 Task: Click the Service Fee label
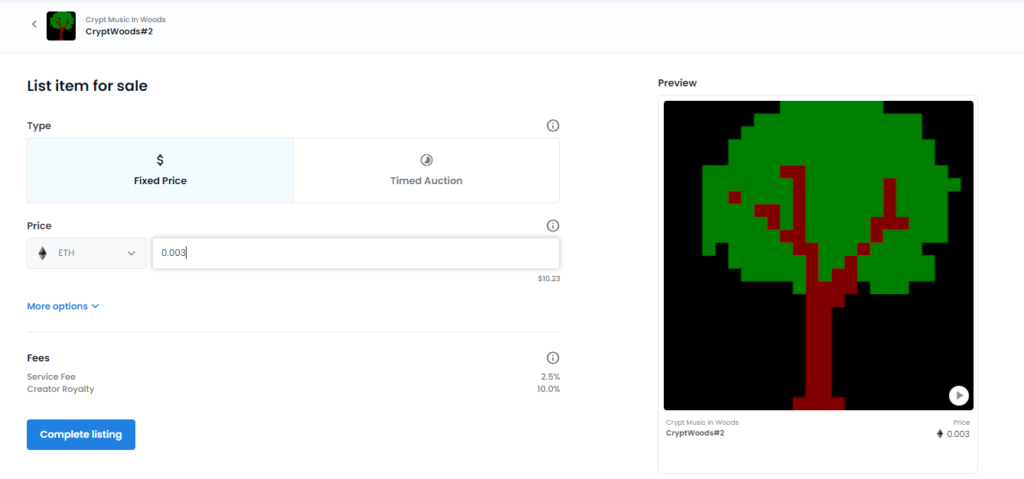click(x=52, y=377)
